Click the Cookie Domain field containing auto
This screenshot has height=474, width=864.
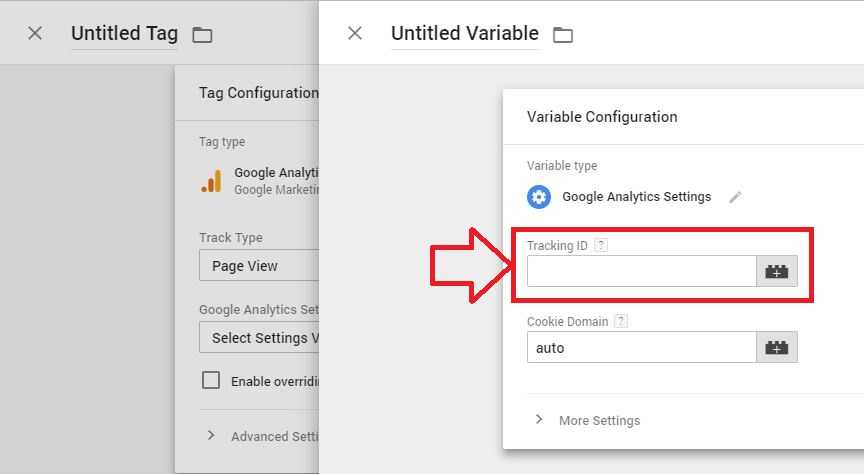(x=641, y=347)
